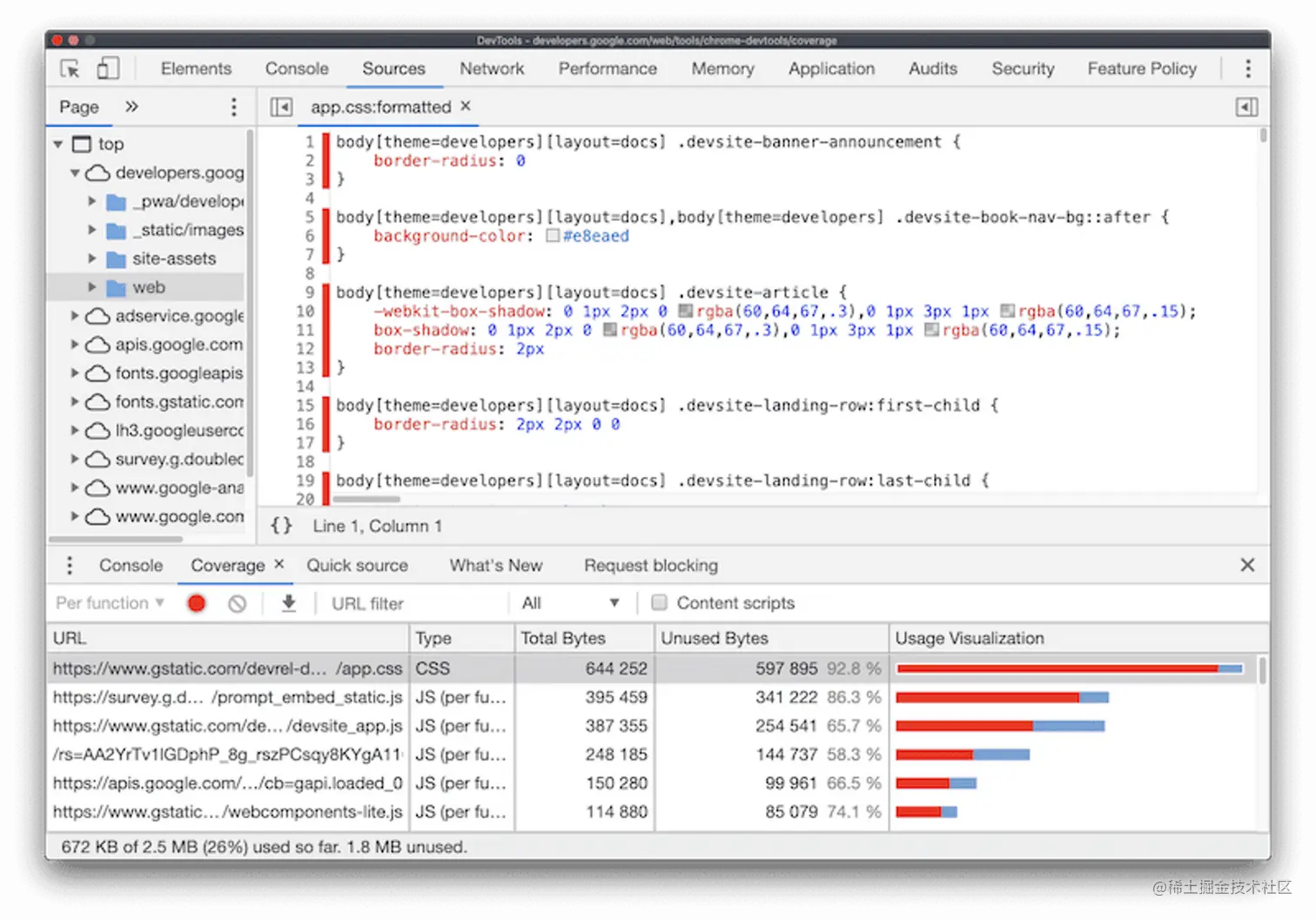The height and width of the screenshot is (920, 1316).
Task: Click the cloud icon for fonts.googleapis
Action: coord(98,373)
